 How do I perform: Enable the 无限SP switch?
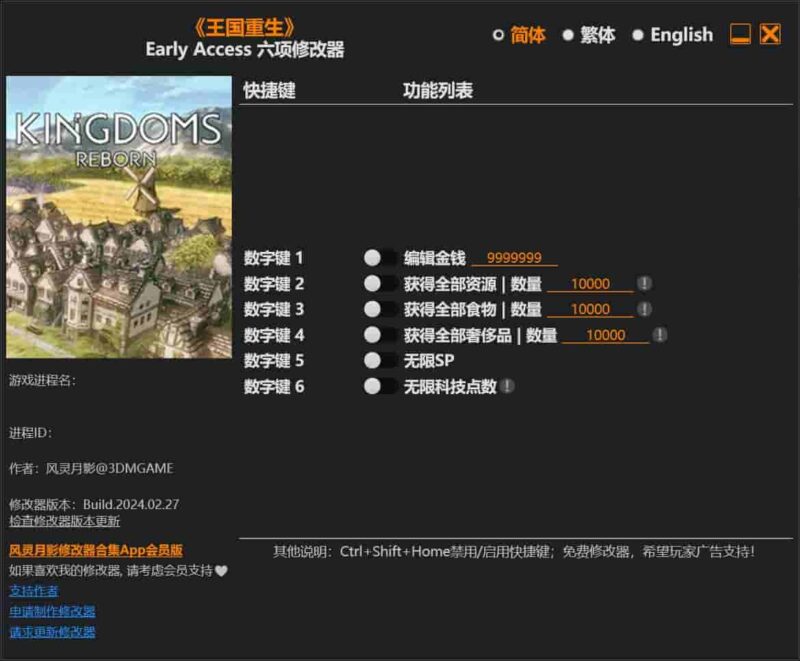coord(378,361)
